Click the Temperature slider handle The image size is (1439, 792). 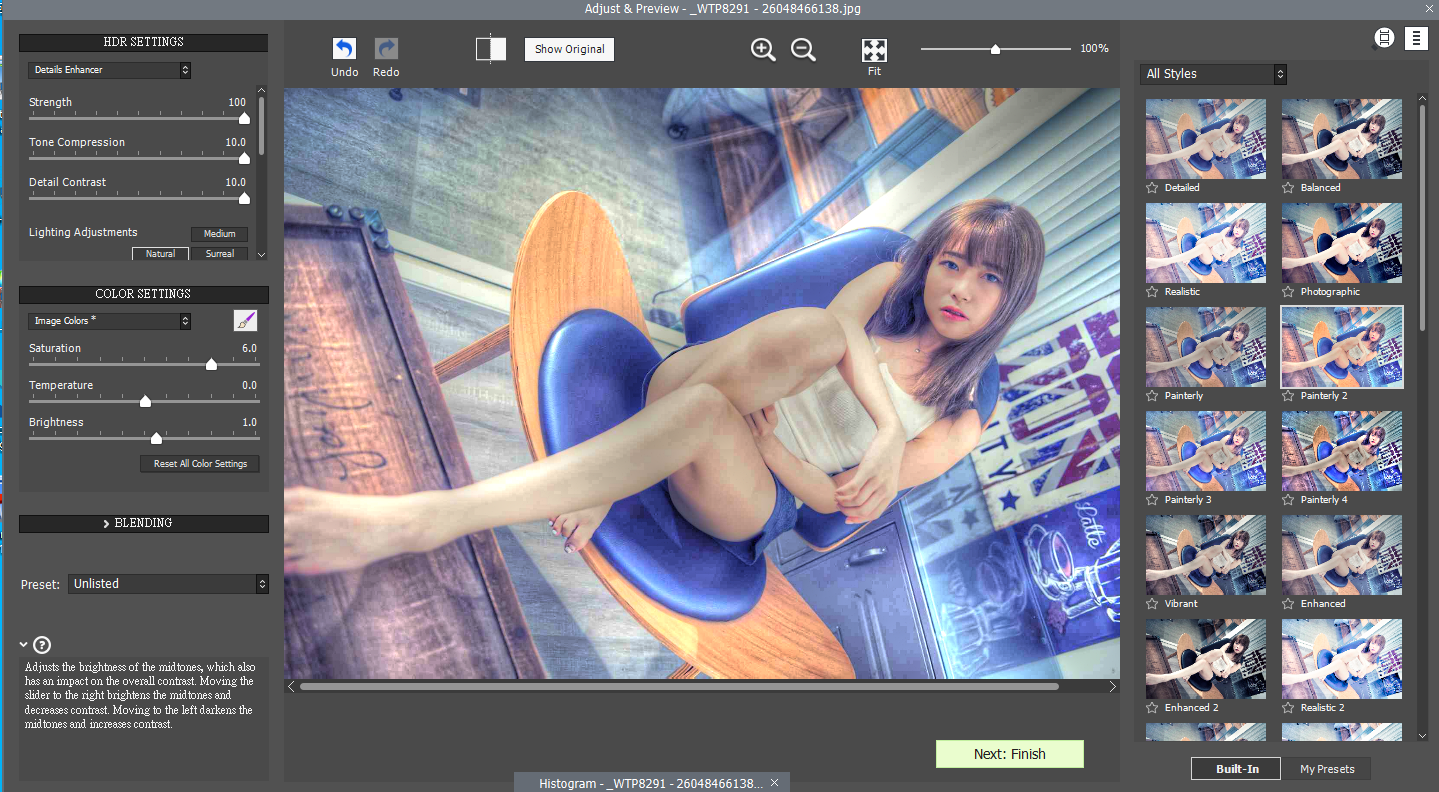pos(145,401)
